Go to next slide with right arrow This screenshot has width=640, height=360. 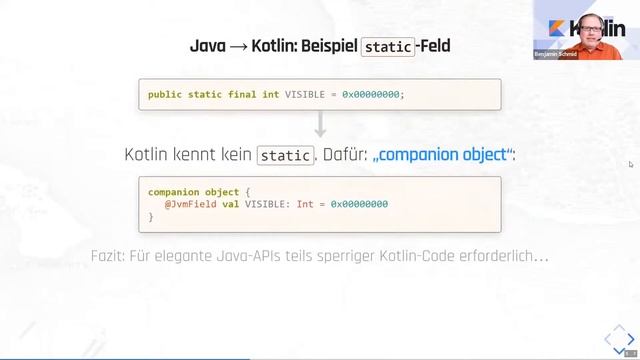click(x=631, y=338)
